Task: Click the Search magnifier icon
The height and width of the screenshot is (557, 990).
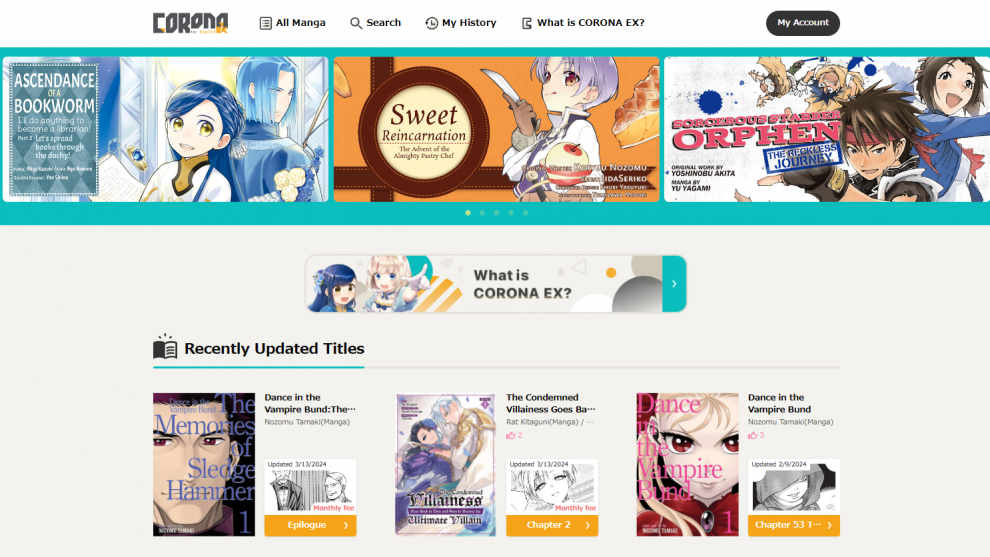Action: (x=356, y=23)
